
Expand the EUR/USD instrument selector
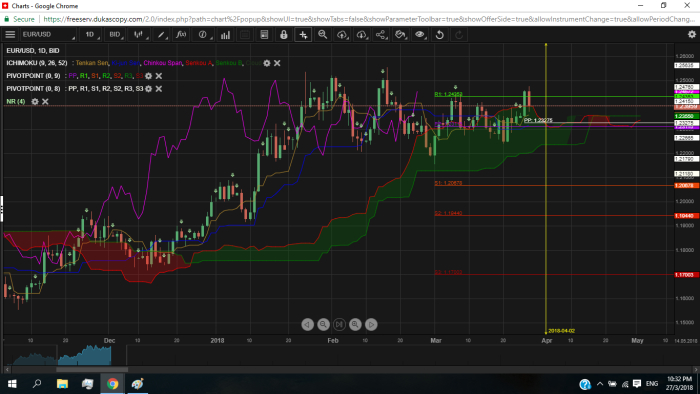48,34
